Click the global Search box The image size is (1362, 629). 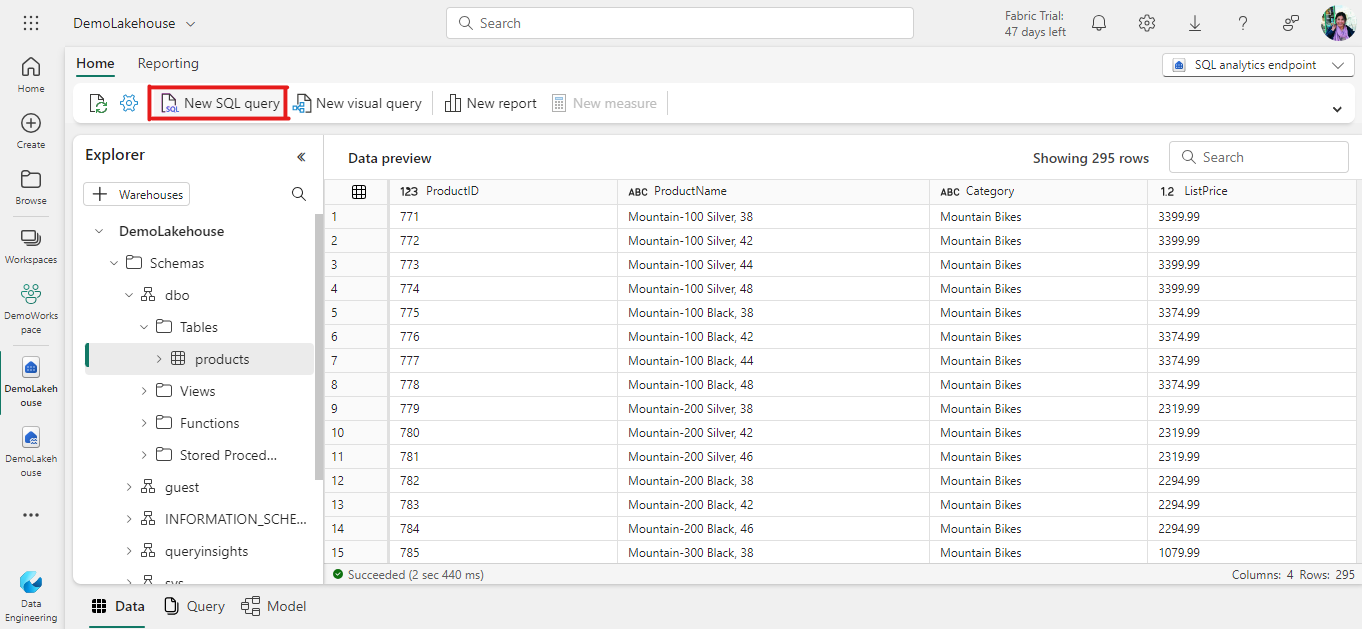pos(680,23)
